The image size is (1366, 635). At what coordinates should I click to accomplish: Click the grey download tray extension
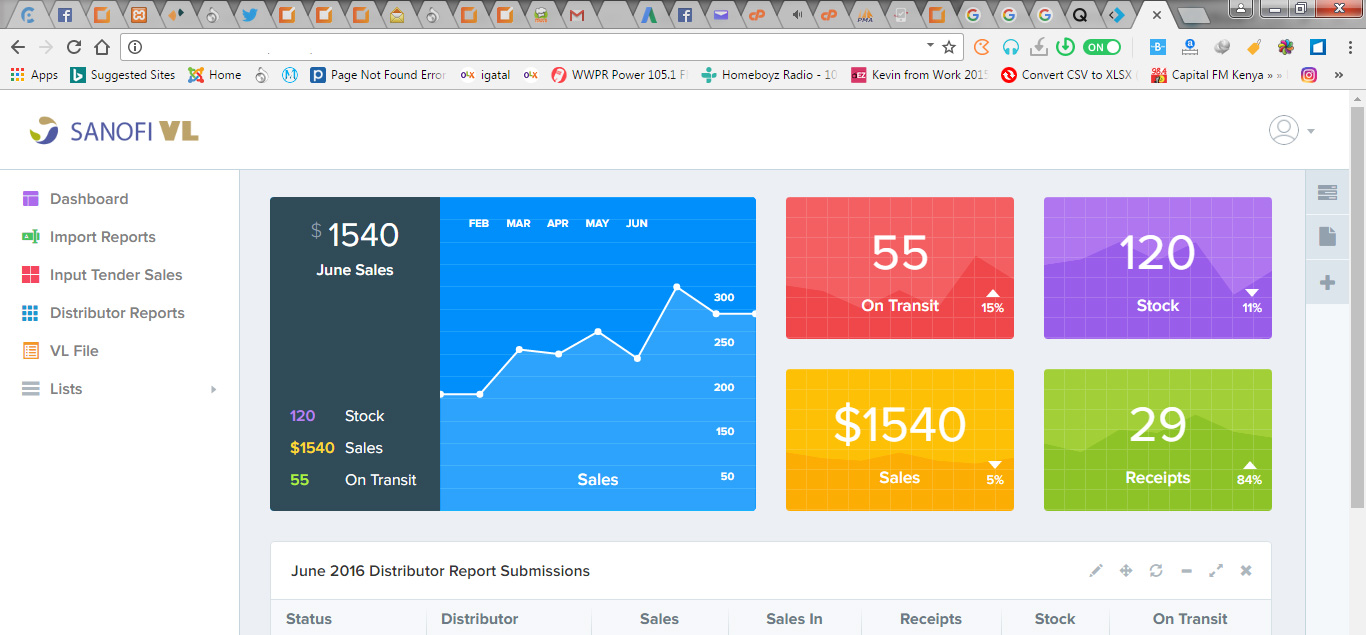point(1039,47)
